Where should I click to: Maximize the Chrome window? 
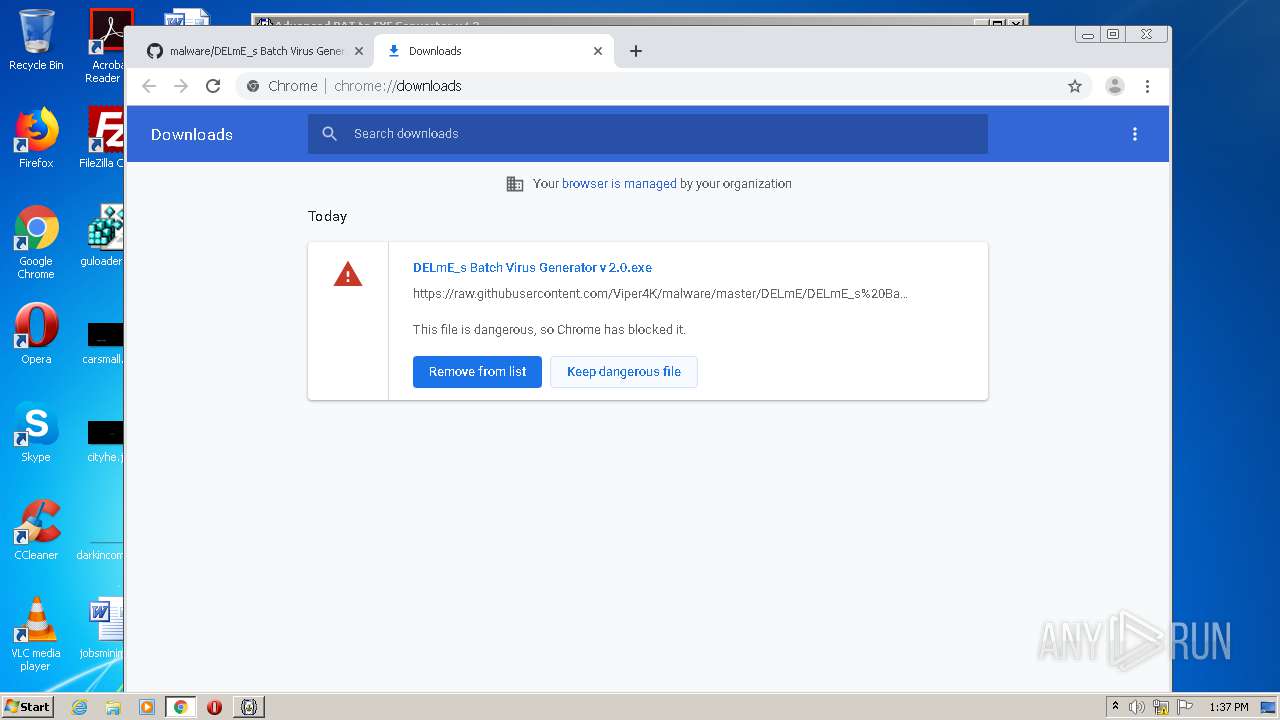[1112, 34]
